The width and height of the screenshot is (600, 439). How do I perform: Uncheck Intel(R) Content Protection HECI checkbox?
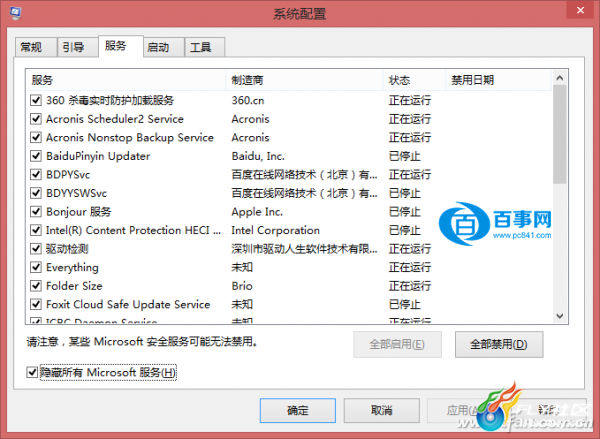click(x=36, y=230)
